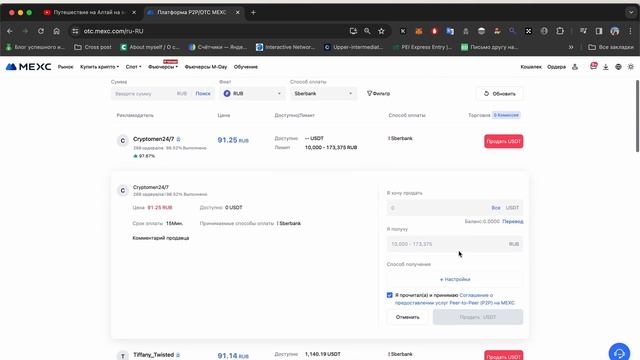Open the RUB fiat currency dropdown
This screenshot has height=360, width=640.
pos(252,93)
